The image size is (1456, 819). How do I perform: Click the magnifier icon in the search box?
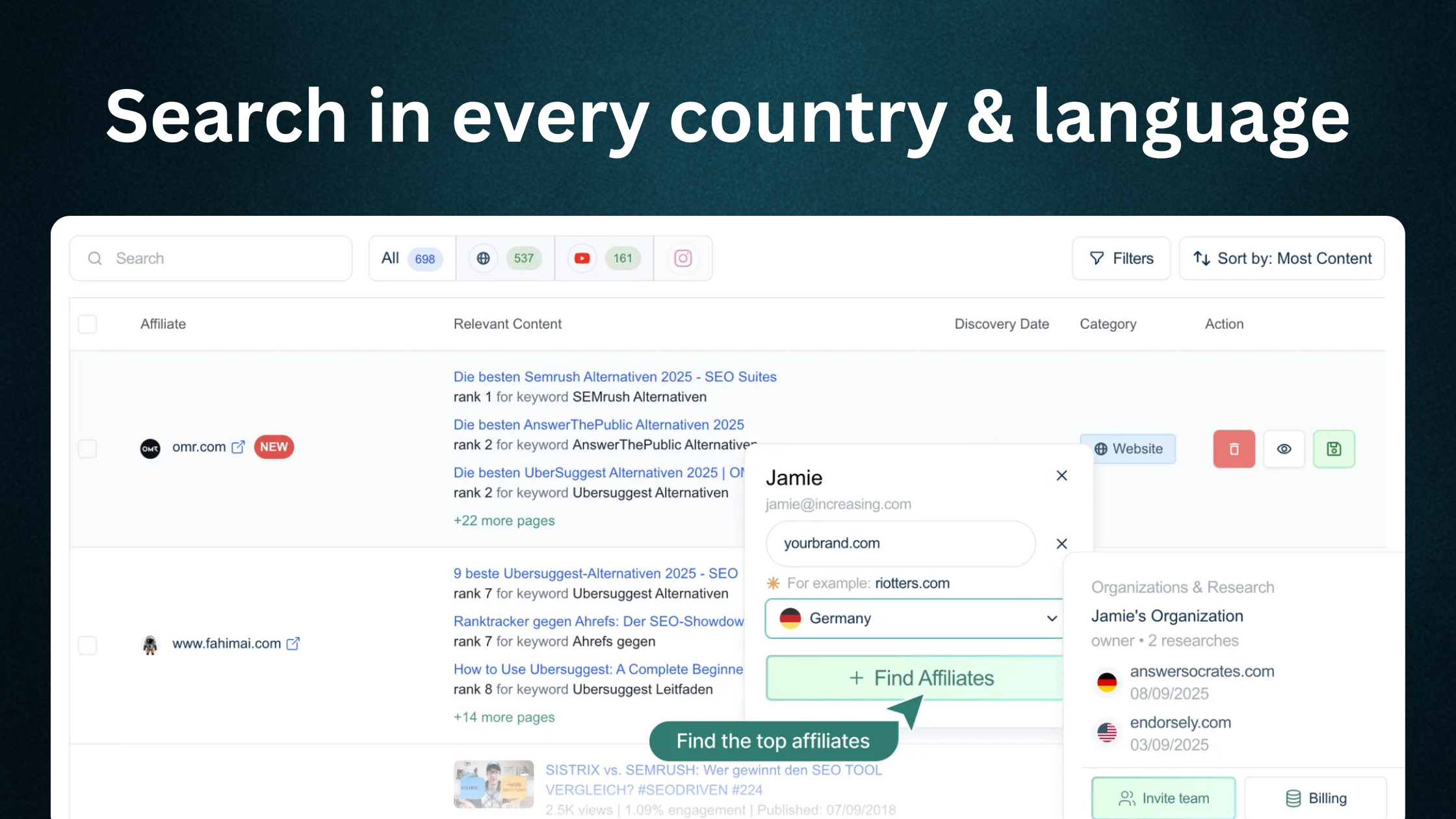coord(95,259)
